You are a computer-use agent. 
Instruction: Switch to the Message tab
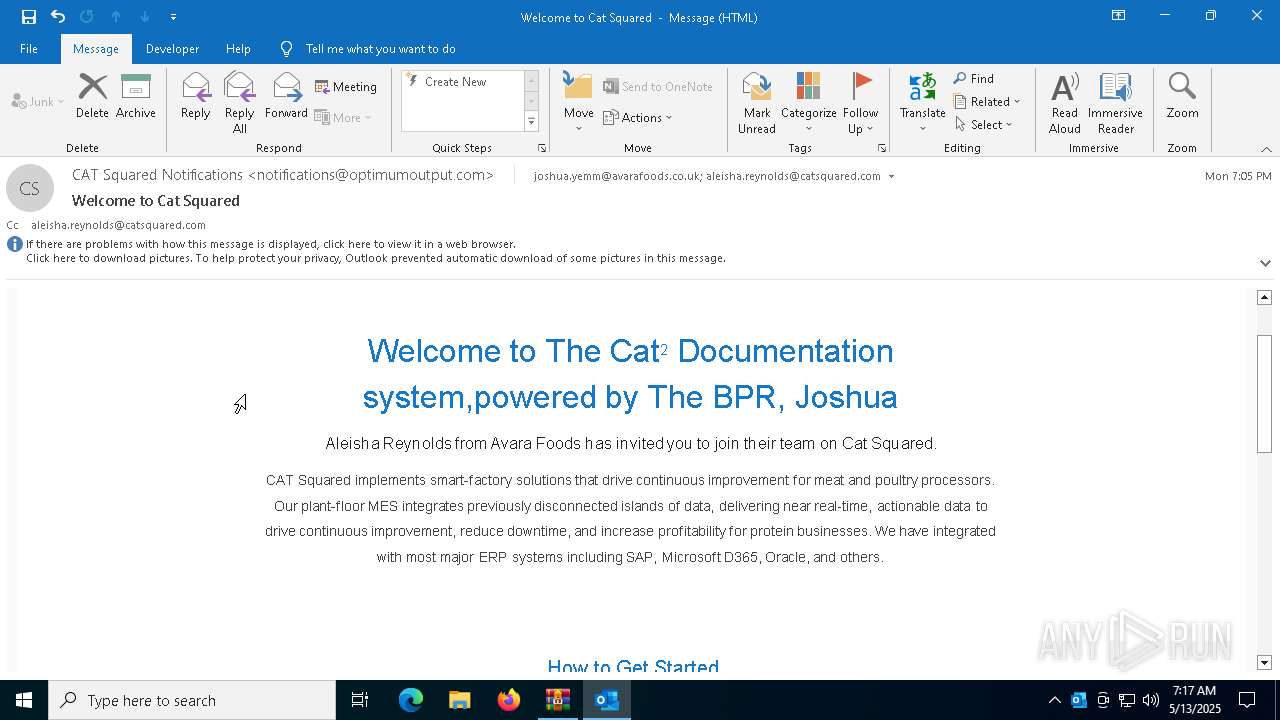(x=96, y=49)
